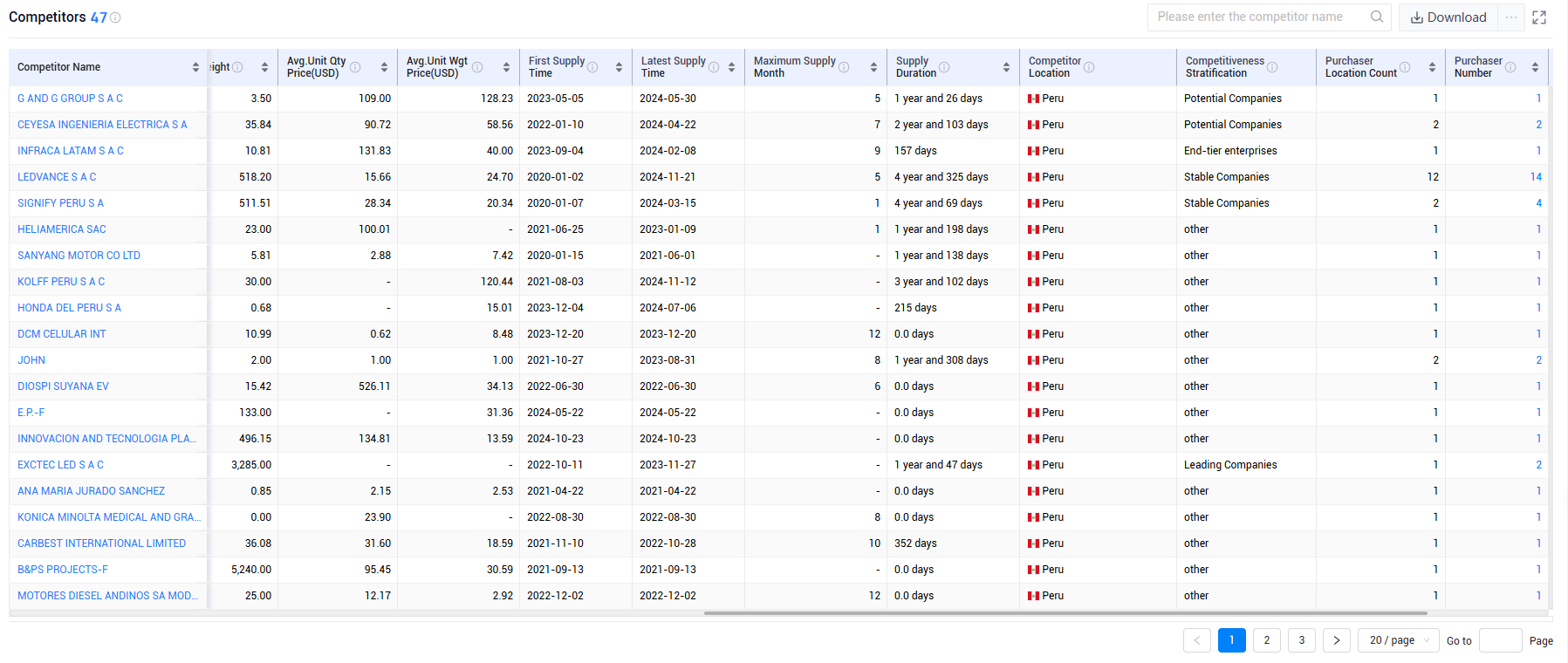Show info for Maximum Supply Month

pos(844,67)
